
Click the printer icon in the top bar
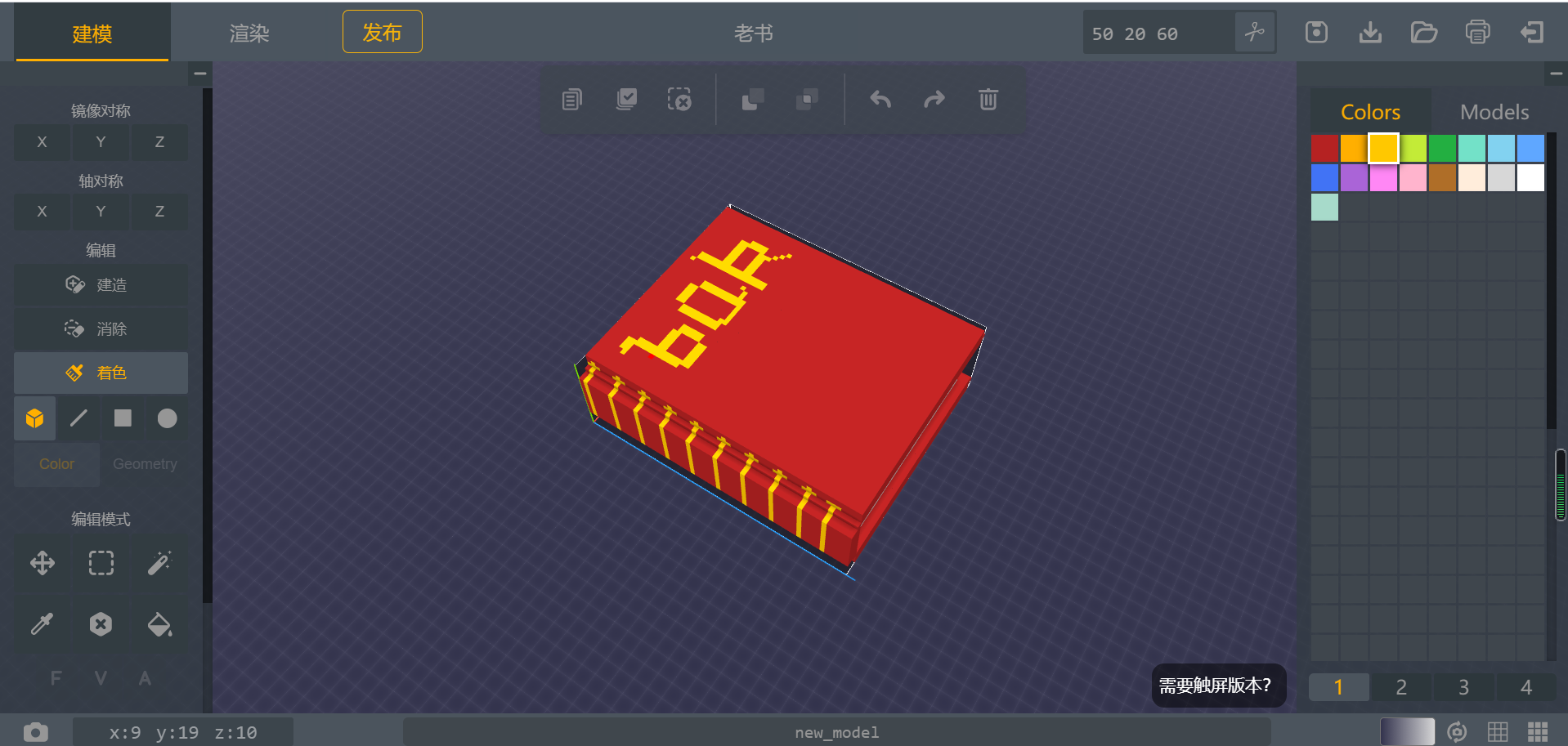[1478, 33]
